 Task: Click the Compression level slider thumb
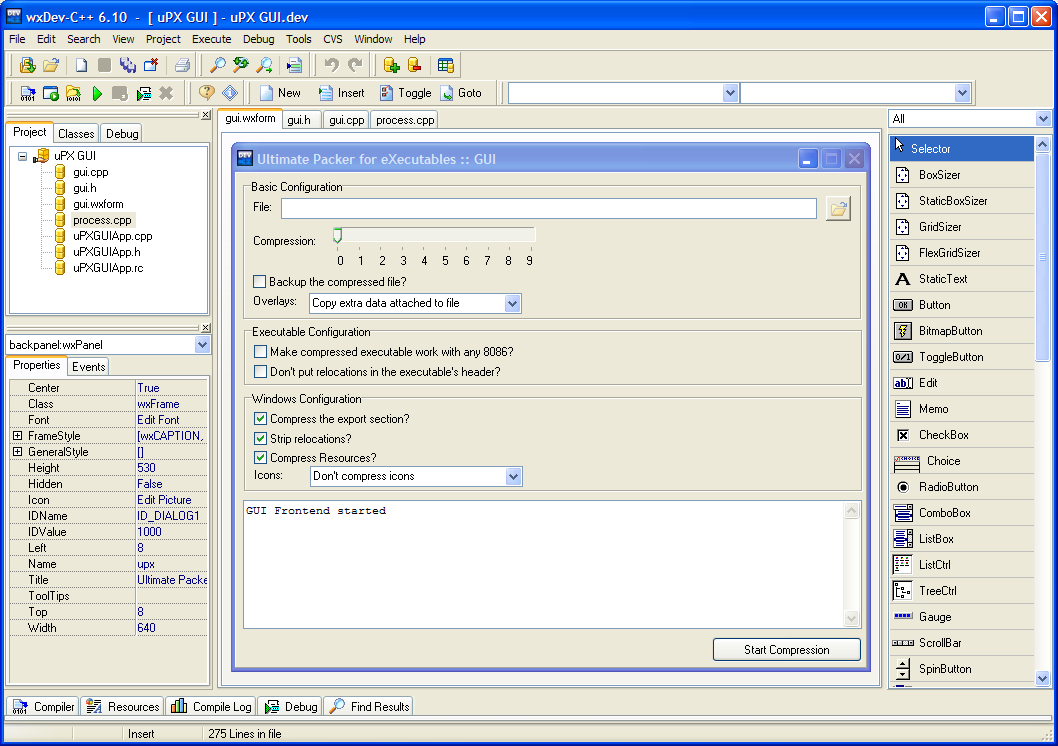tap(337, 235)
